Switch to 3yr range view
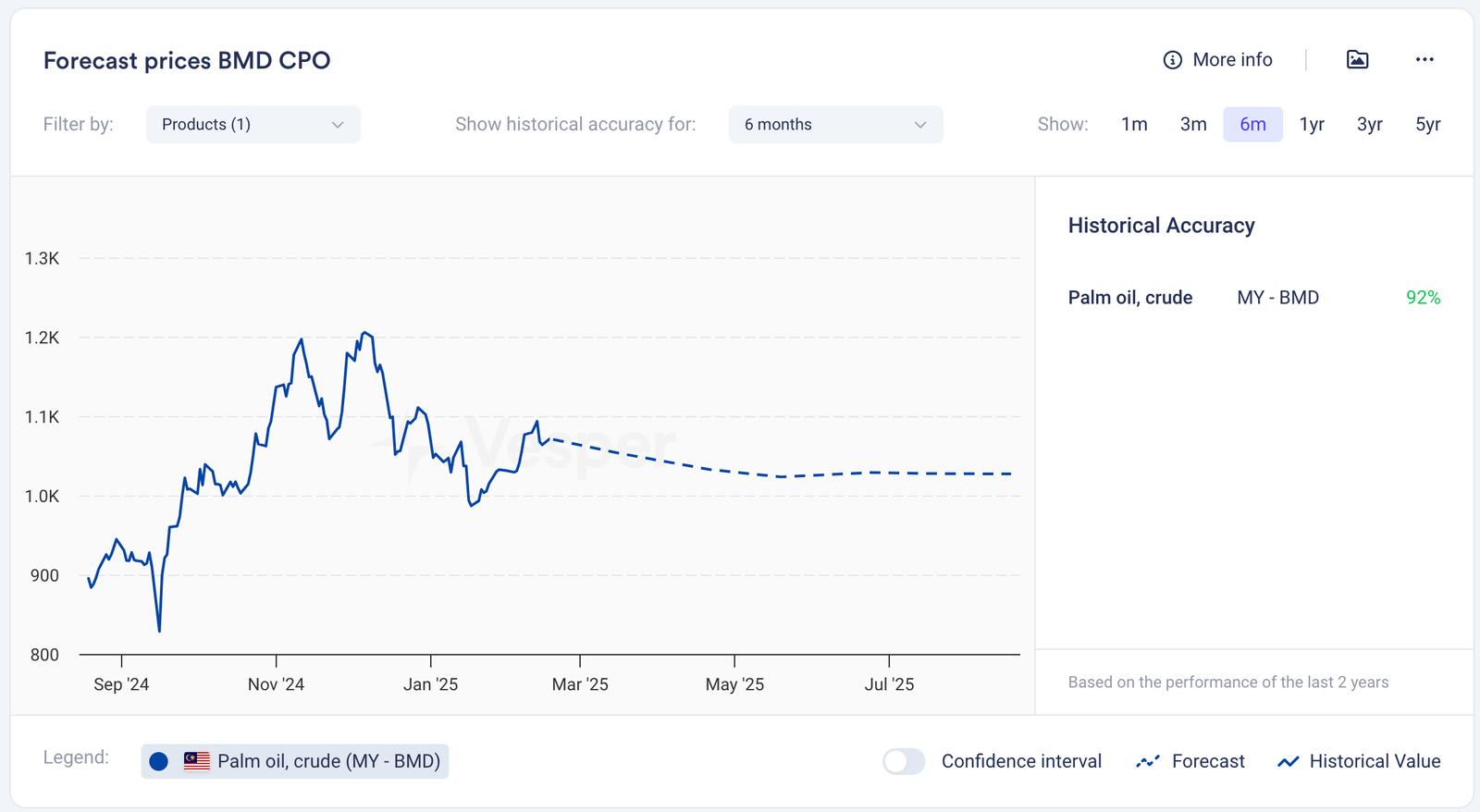This screenshot has width=1480, height=812. tap(1370, 125)
